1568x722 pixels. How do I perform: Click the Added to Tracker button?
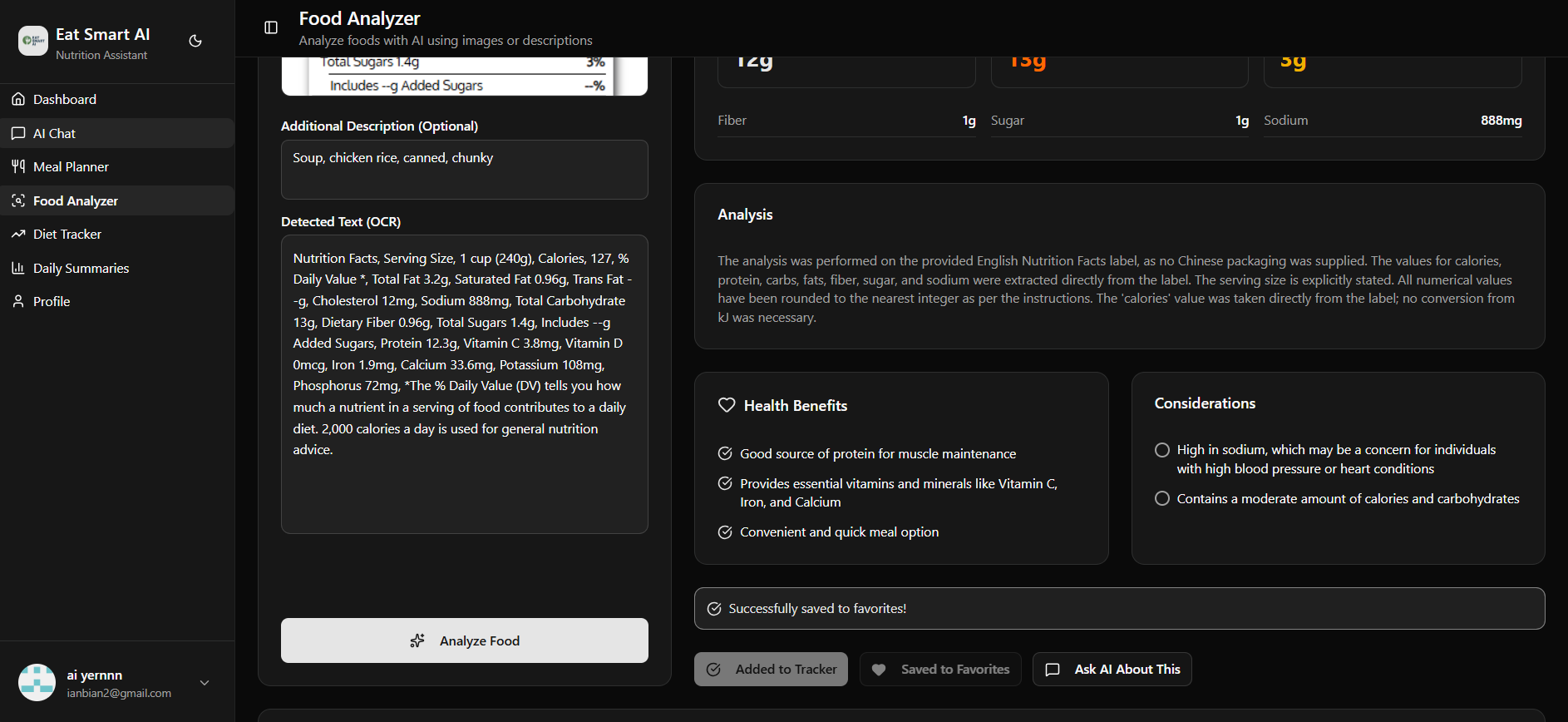tap(771, 670)
